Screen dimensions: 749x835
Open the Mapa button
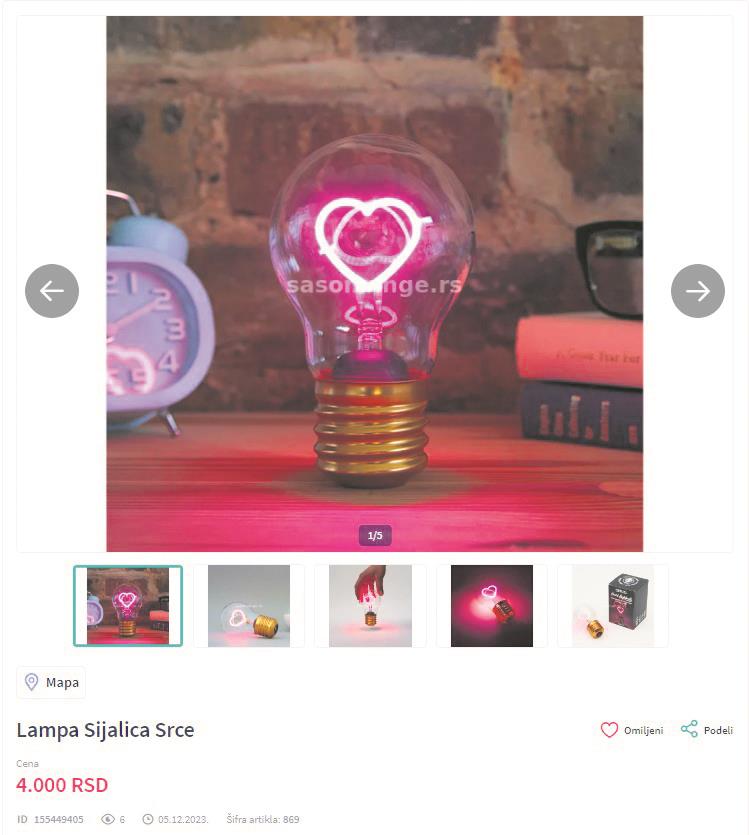(51, 682)
